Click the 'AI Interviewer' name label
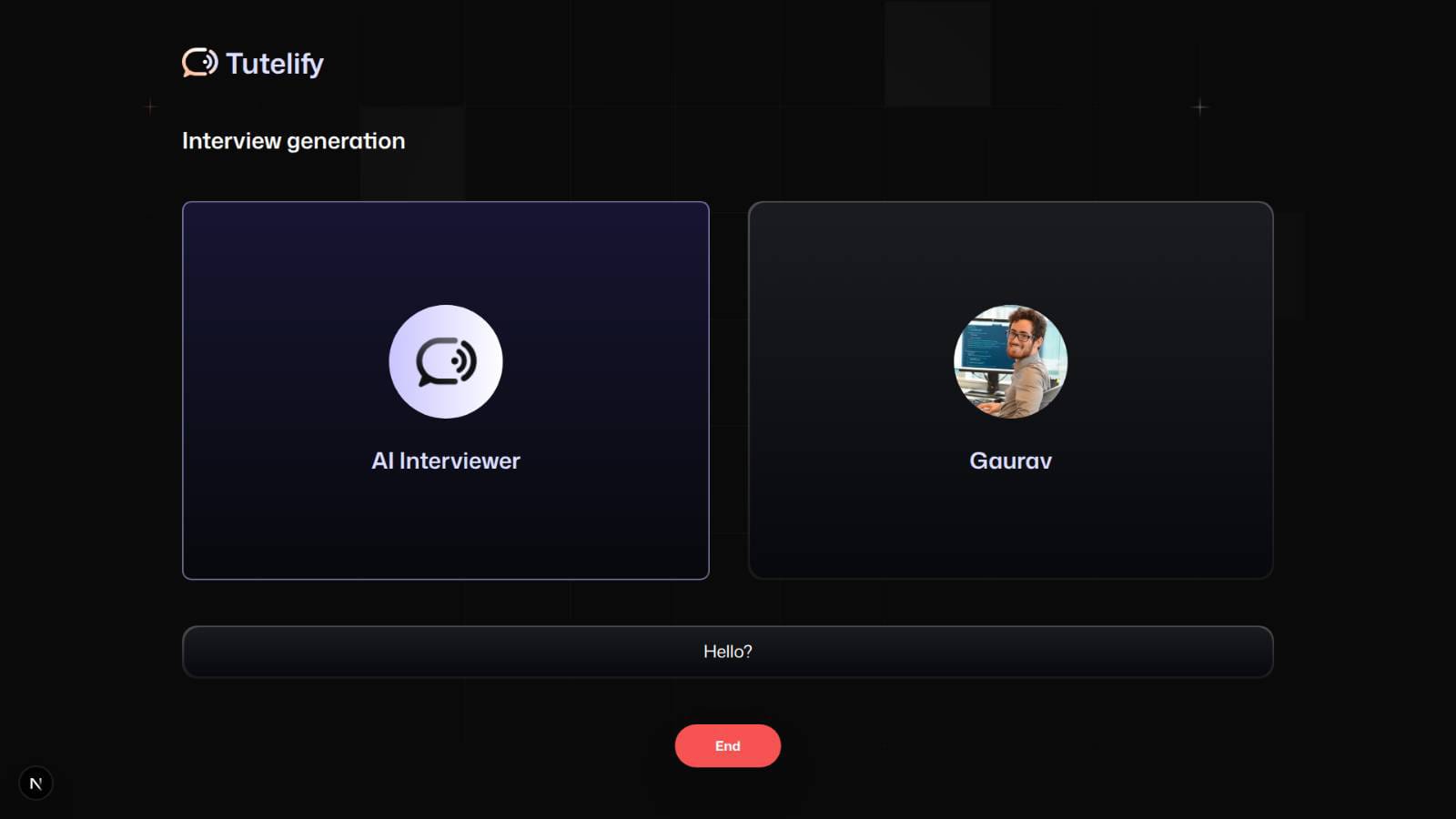 pos(446,460)
